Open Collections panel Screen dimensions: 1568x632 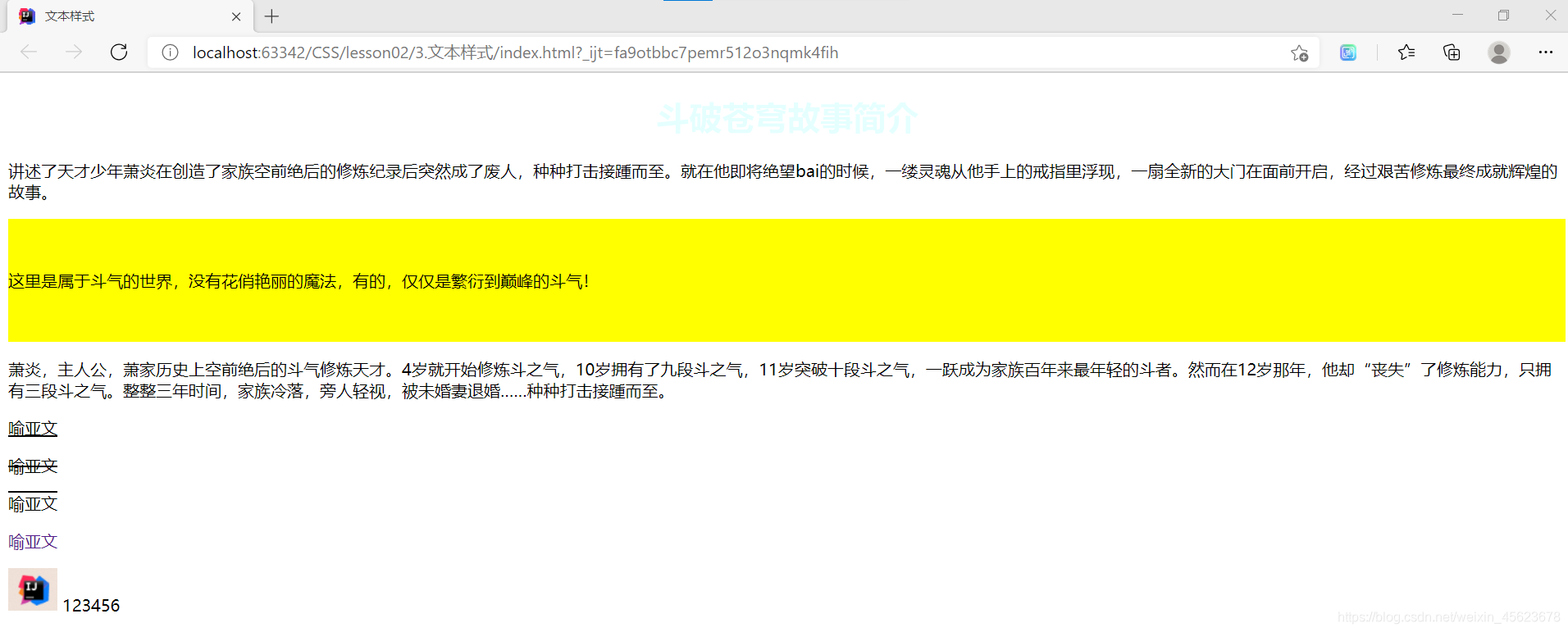[1452, 52]
